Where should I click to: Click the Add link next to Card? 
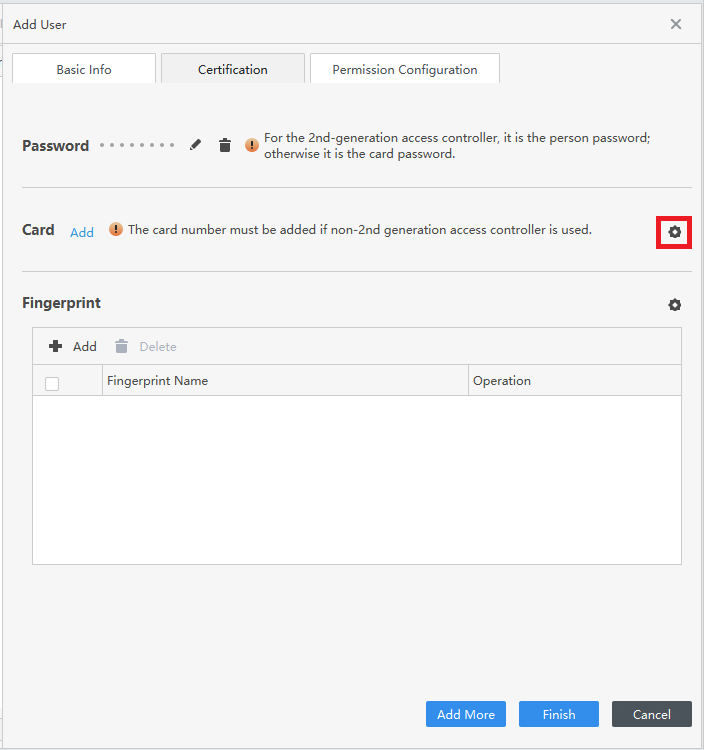click(x=82, y=232)
